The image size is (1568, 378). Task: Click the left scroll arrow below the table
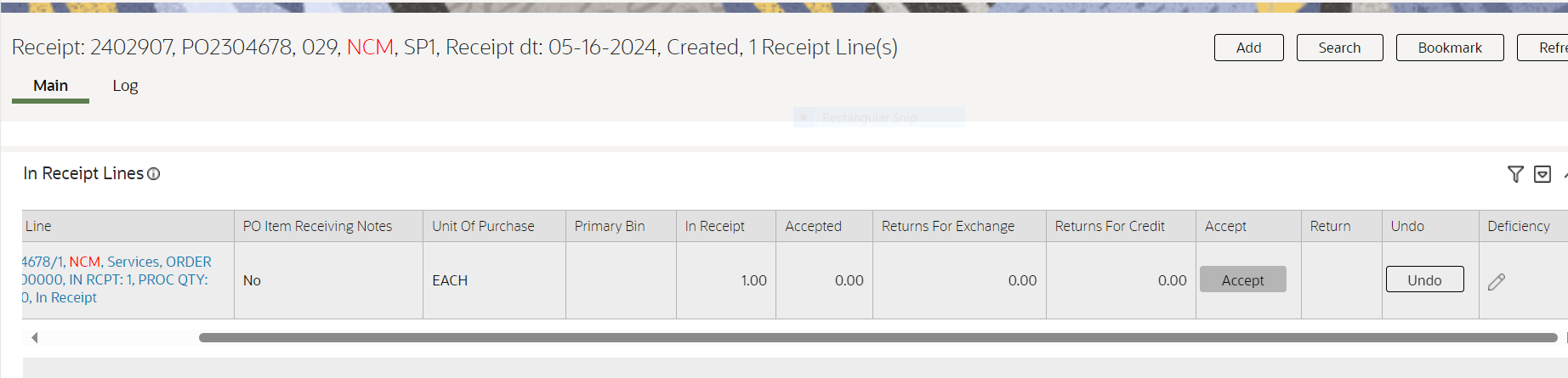point(35,337)
